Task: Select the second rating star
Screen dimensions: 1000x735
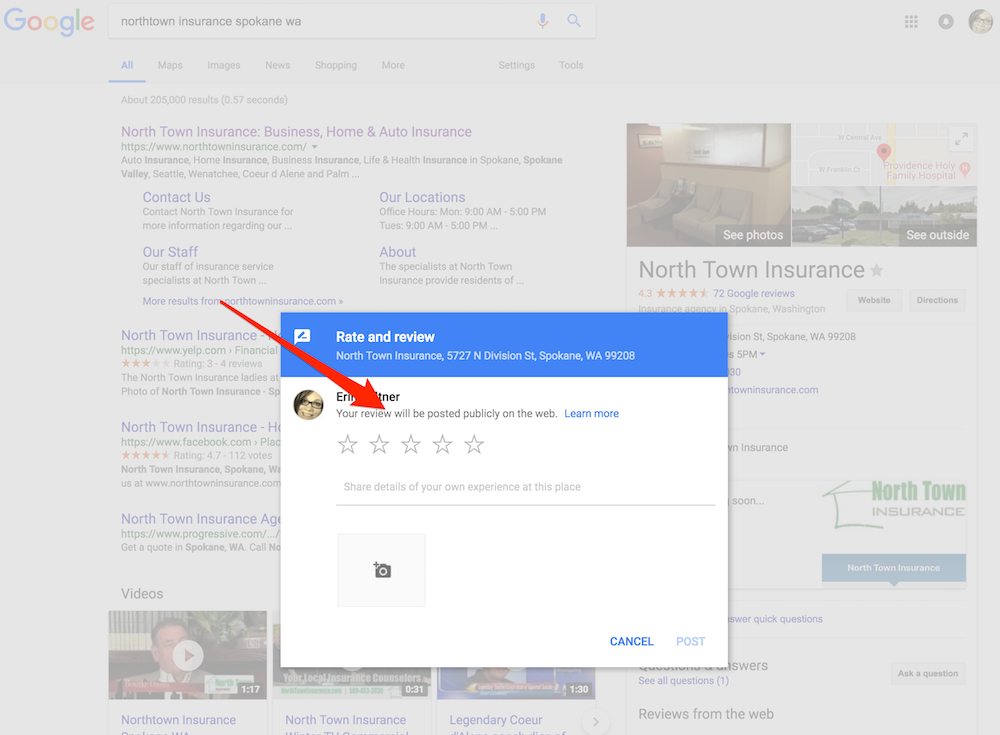Action: pos(379,444)
